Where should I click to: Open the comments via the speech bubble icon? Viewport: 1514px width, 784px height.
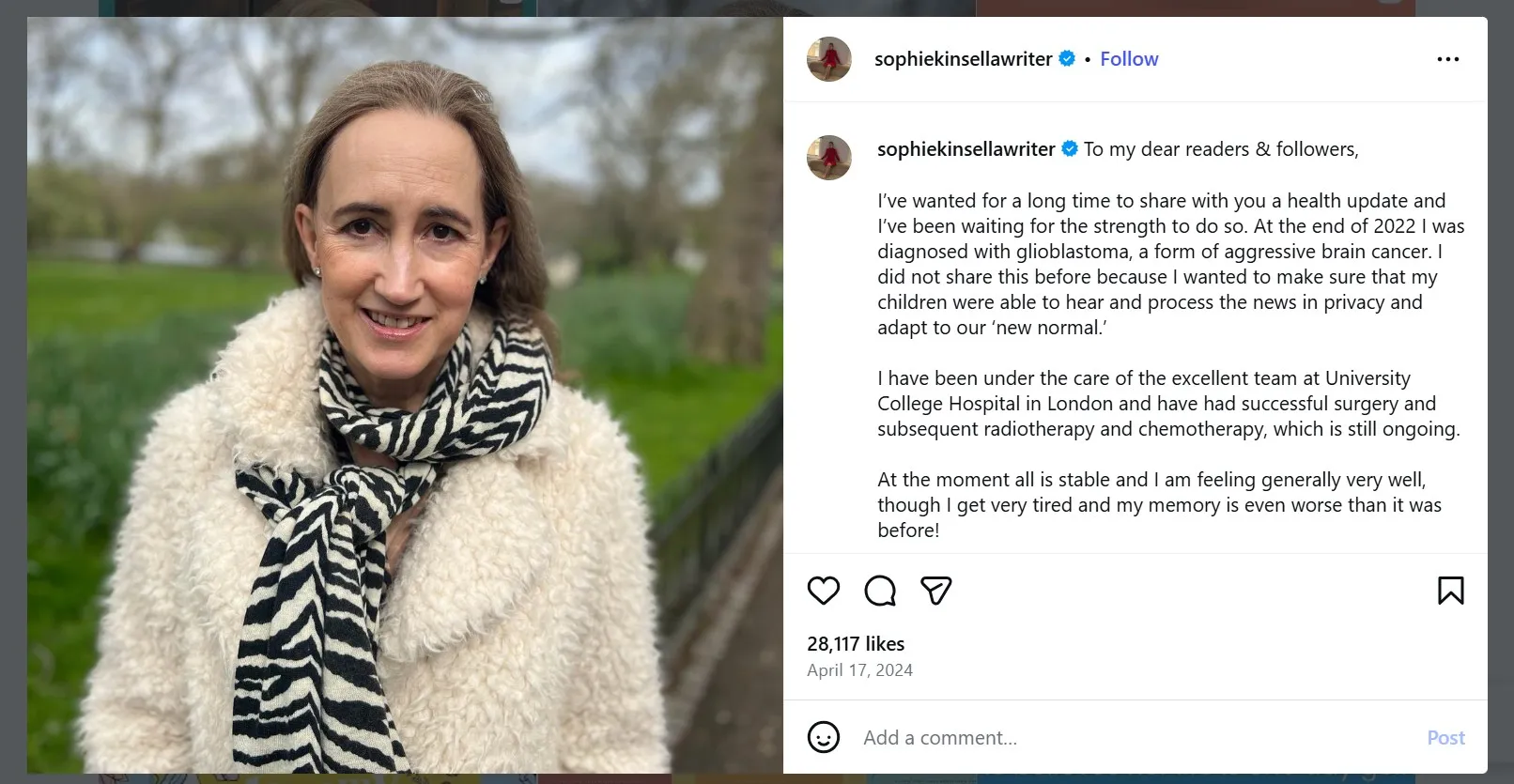878,591
